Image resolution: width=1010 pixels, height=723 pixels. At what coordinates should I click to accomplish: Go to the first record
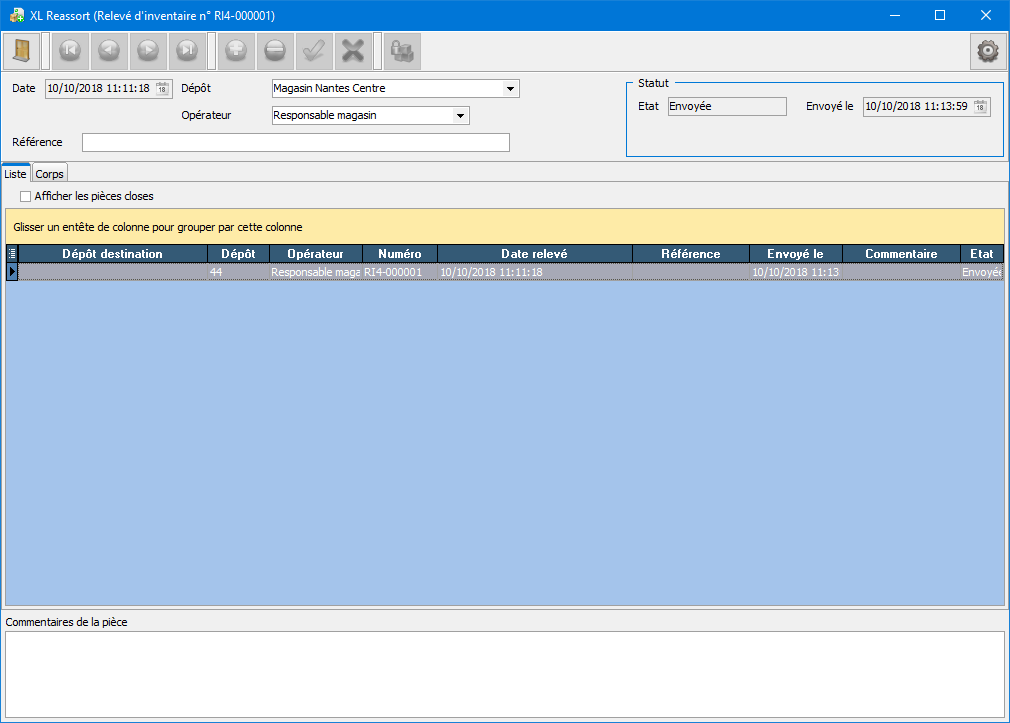point(70,50)
